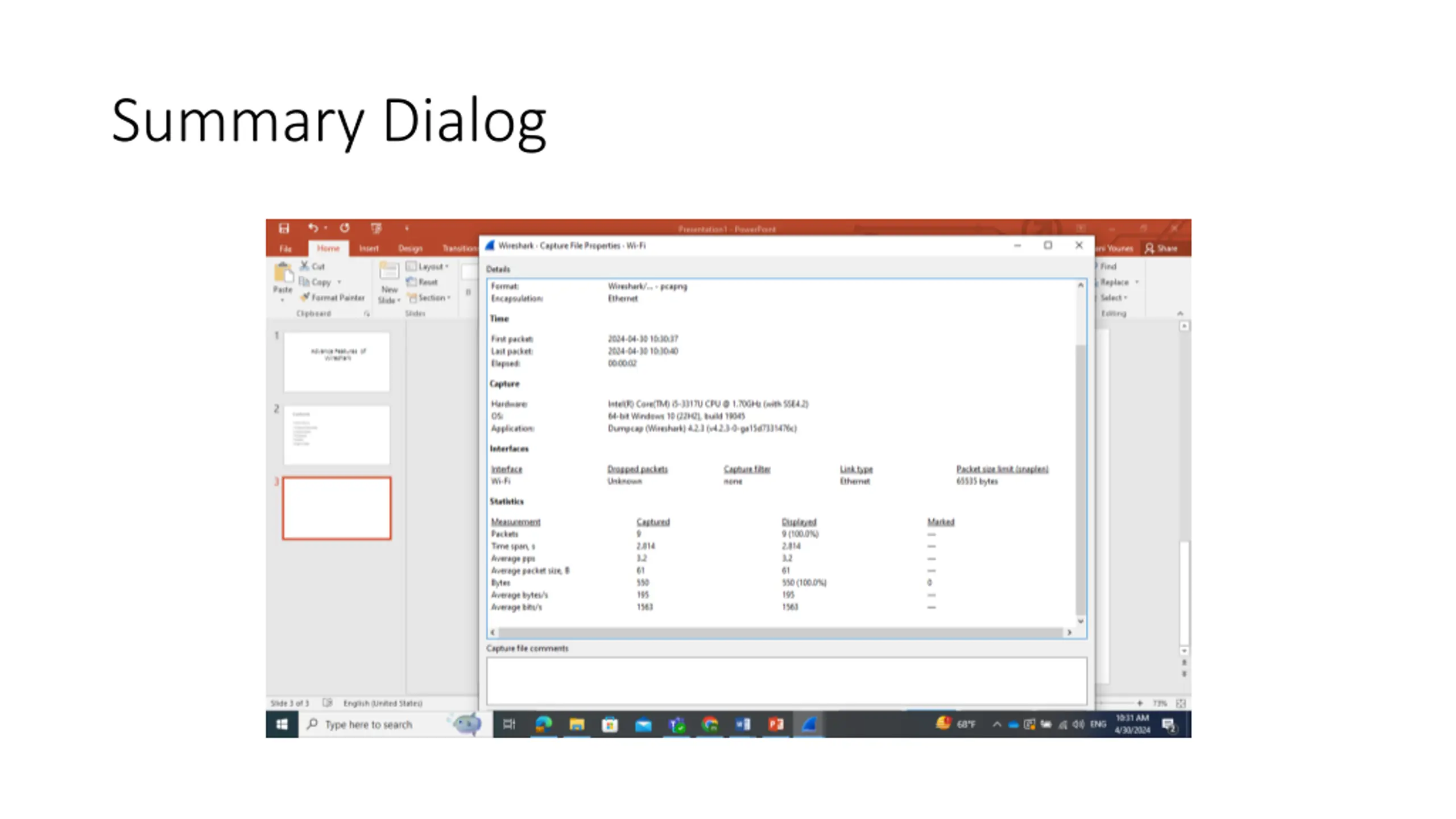Select slide 1 thumbnail
Screen dimensions: 1456x819
(337, 362)
